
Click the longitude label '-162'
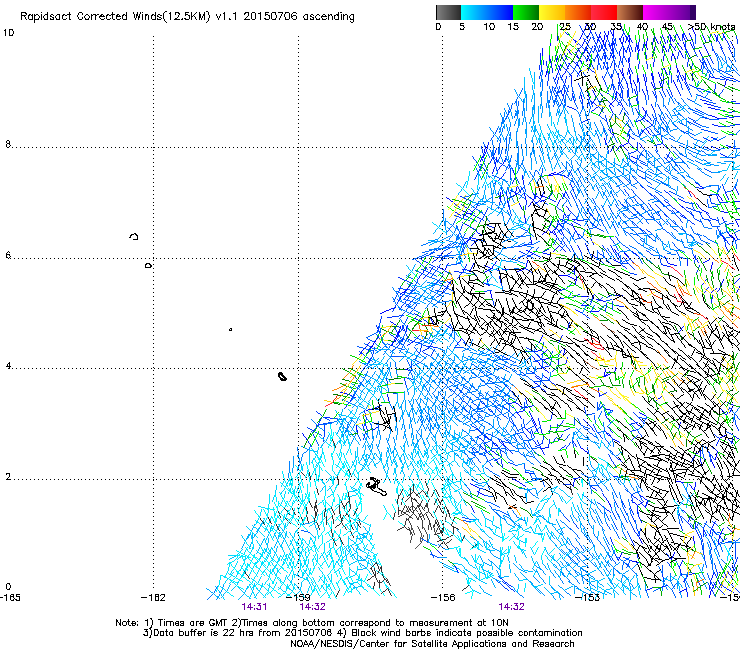(x=154, y=597)
